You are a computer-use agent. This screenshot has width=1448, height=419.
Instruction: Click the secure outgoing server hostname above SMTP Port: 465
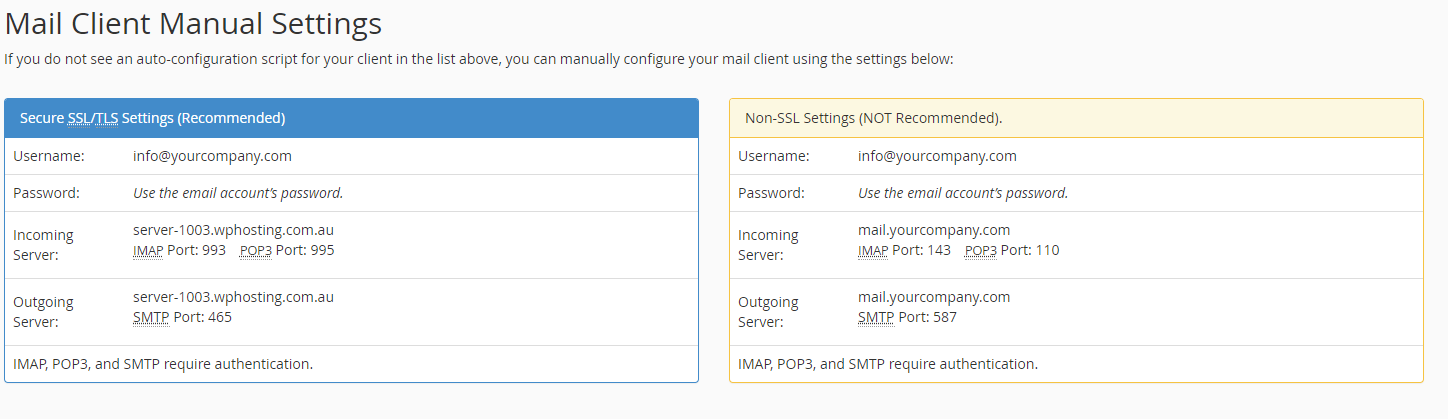point(233,297)
